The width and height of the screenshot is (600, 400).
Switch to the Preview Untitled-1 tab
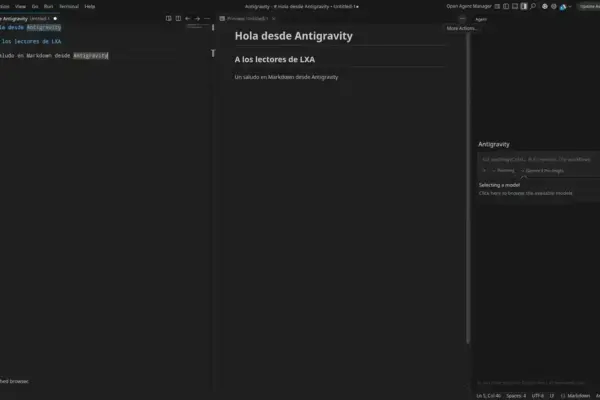click(246, 18)
